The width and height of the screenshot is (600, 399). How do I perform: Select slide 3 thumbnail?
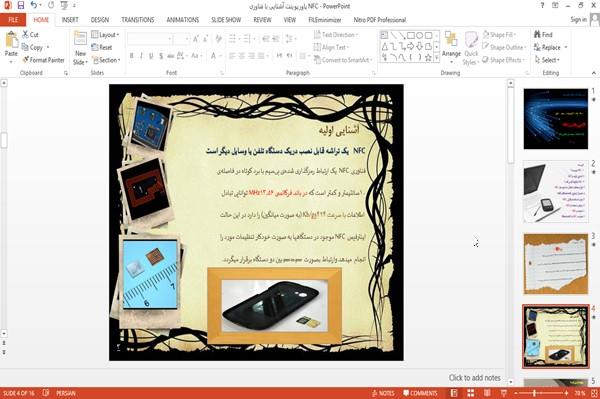556,264
